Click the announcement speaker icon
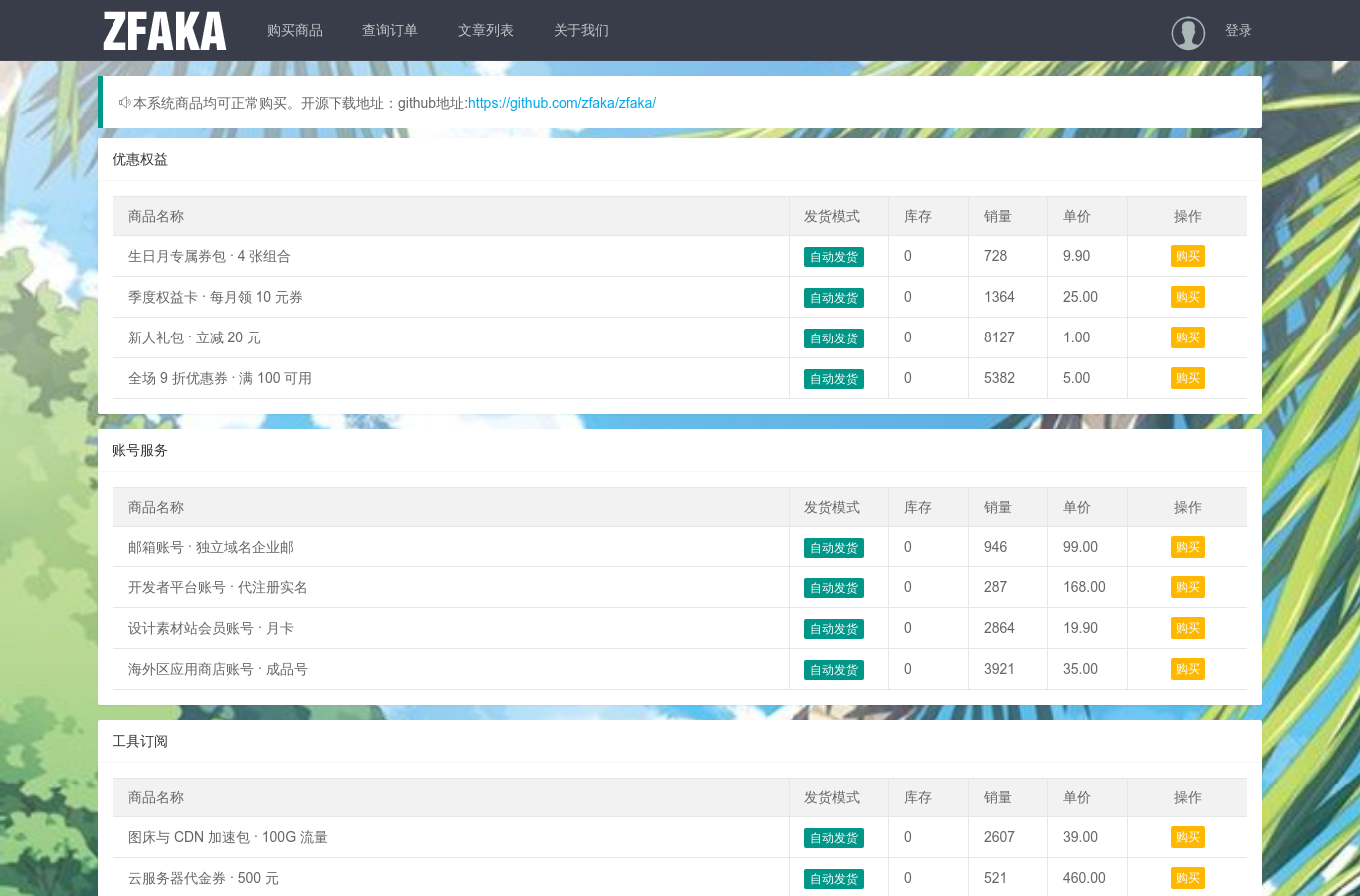 (x=125, y=103)
